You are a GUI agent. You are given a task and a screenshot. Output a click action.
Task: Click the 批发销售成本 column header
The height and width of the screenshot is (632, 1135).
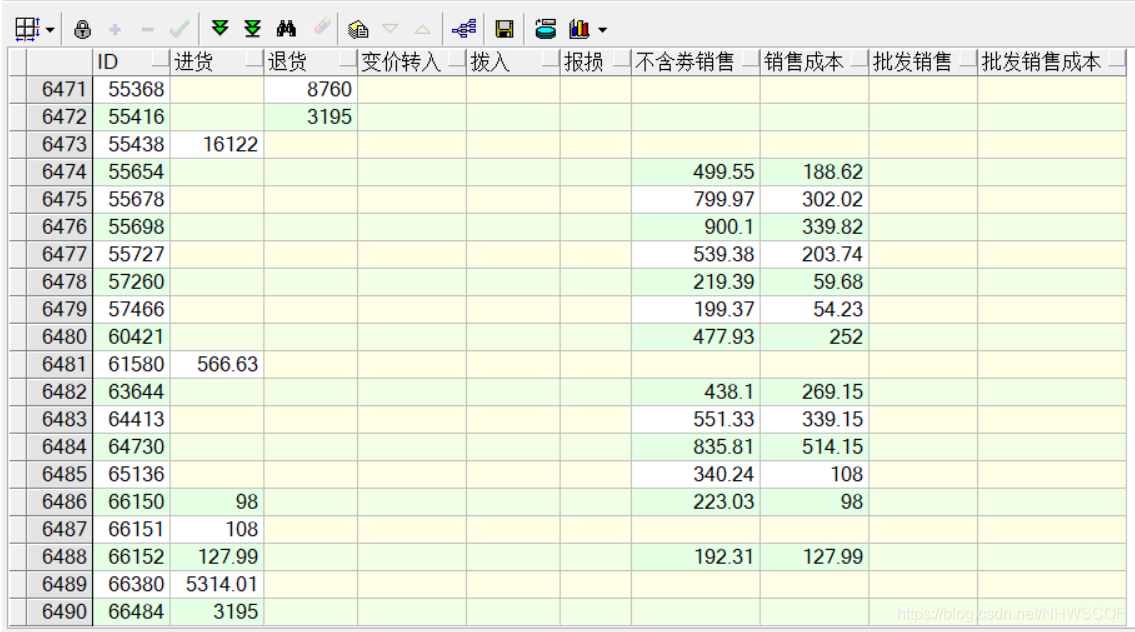coord(1052,62)
